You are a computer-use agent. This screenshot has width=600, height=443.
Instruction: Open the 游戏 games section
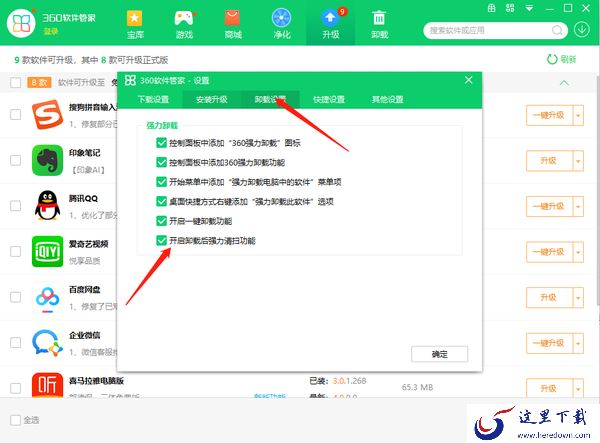[184, 18]
